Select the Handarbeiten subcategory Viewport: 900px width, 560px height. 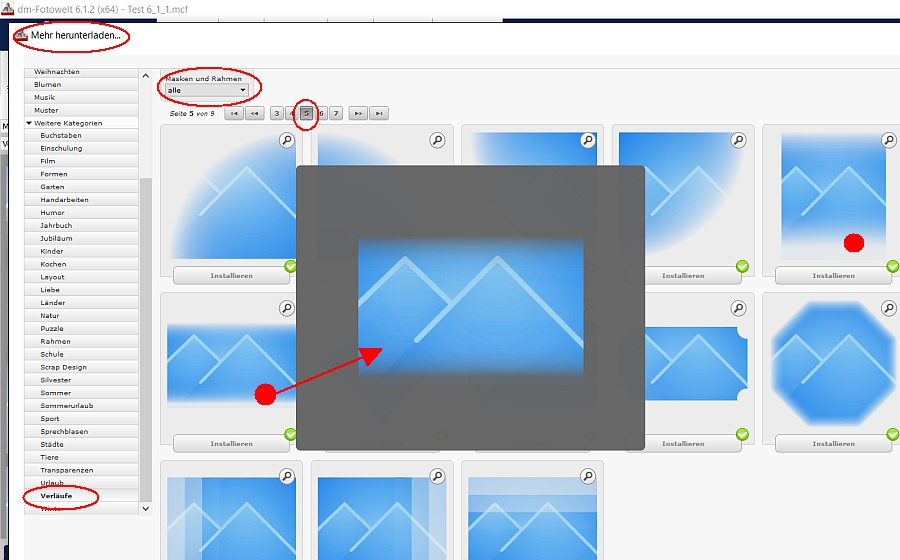click(x=82, y=200)
